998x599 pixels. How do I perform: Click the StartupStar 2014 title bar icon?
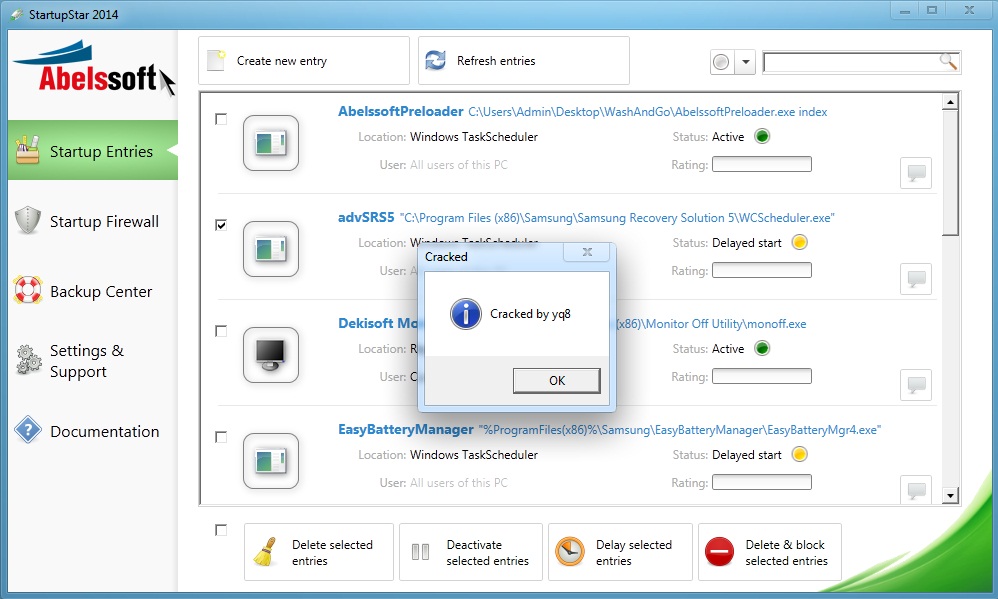pyautogui.click(x=16, y=14)
